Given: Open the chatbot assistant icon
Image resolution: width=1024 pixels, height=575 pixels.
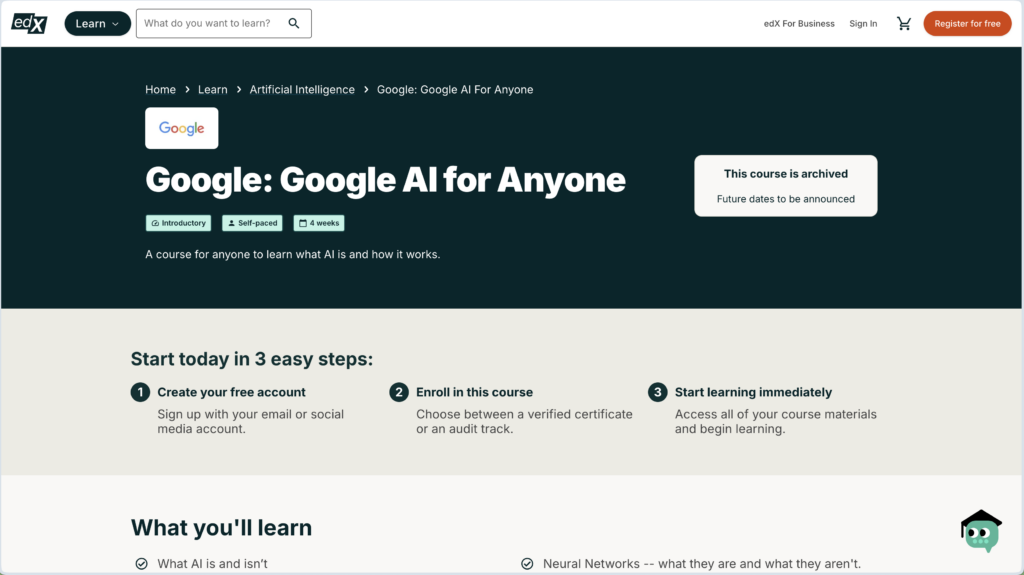Looking at the screenshot, I should (981, 531).
